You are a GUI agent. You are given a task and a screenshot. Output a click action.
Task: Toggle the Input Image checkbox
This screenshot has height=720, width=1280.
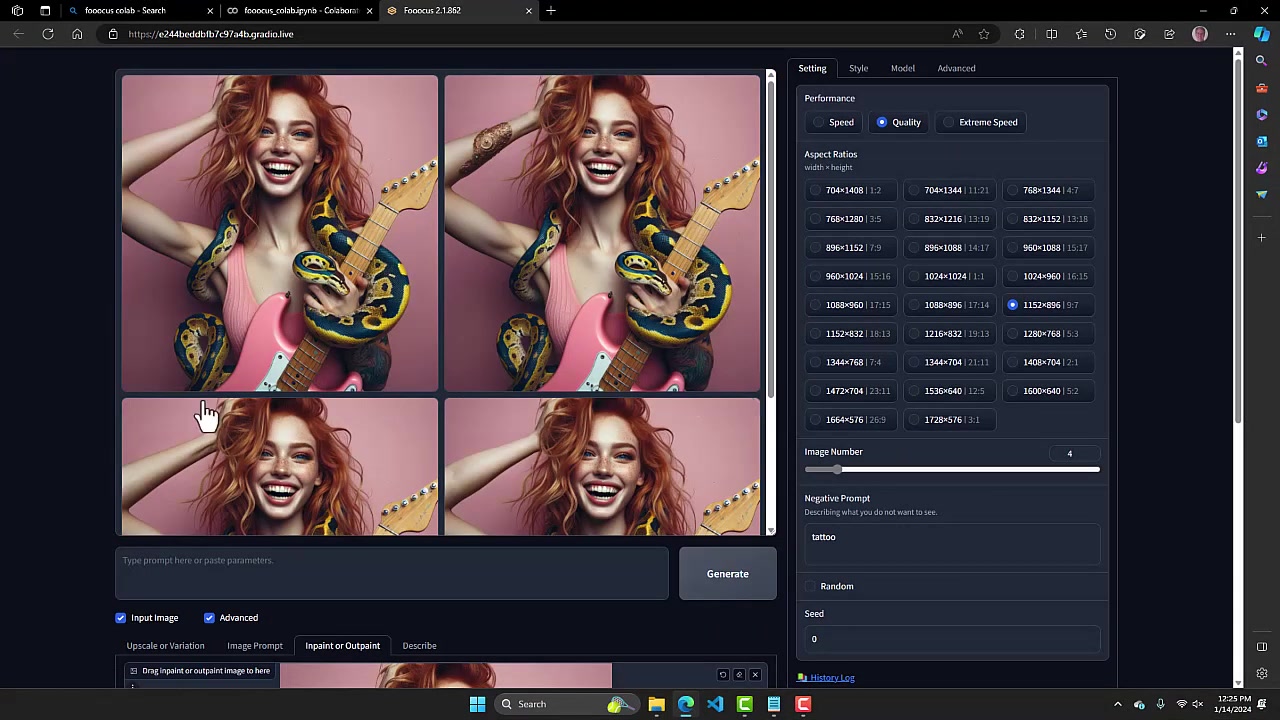[121, 618]
